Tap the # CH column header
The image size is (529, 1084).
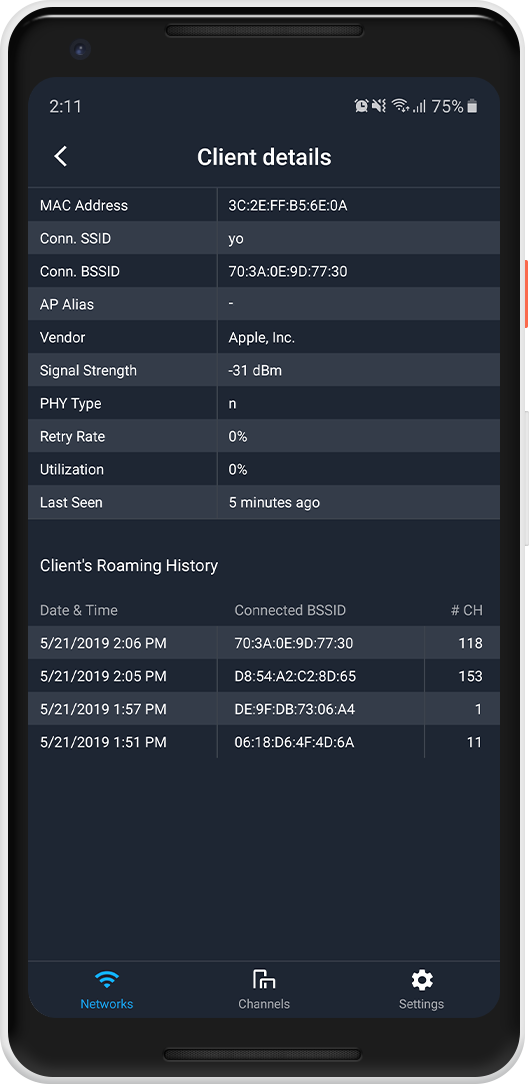coord(467,610)
